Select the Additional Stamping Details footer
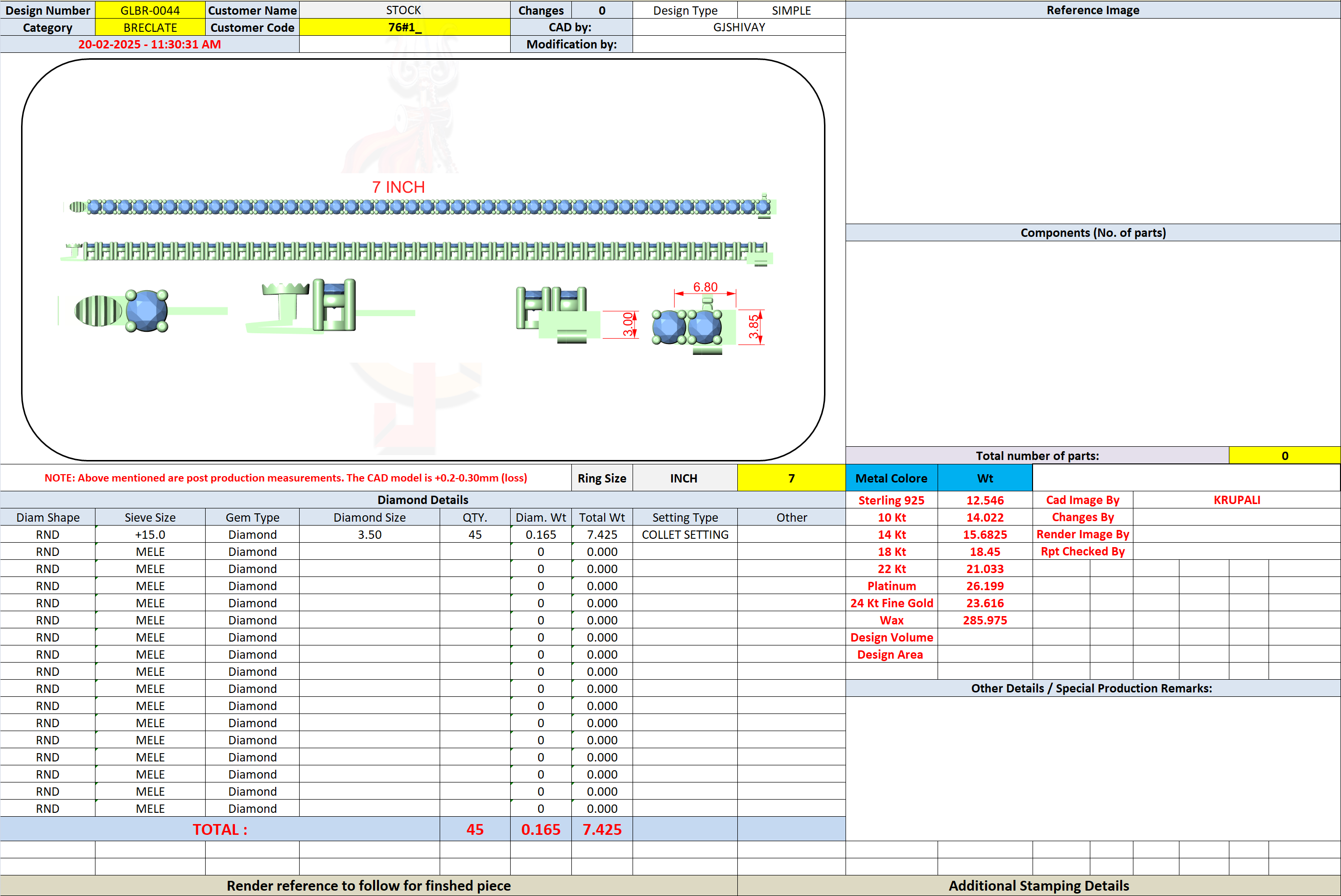Viewport: 1341px width, 896px height. (1038, 885)
